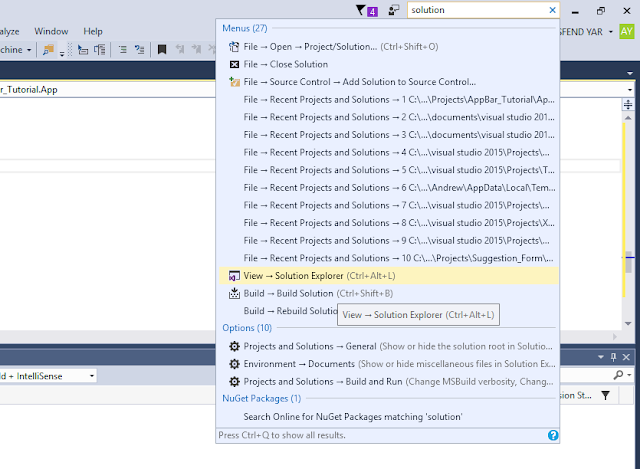
Task: Click the Solution Explorer result icon
Action: coord(234,276)
